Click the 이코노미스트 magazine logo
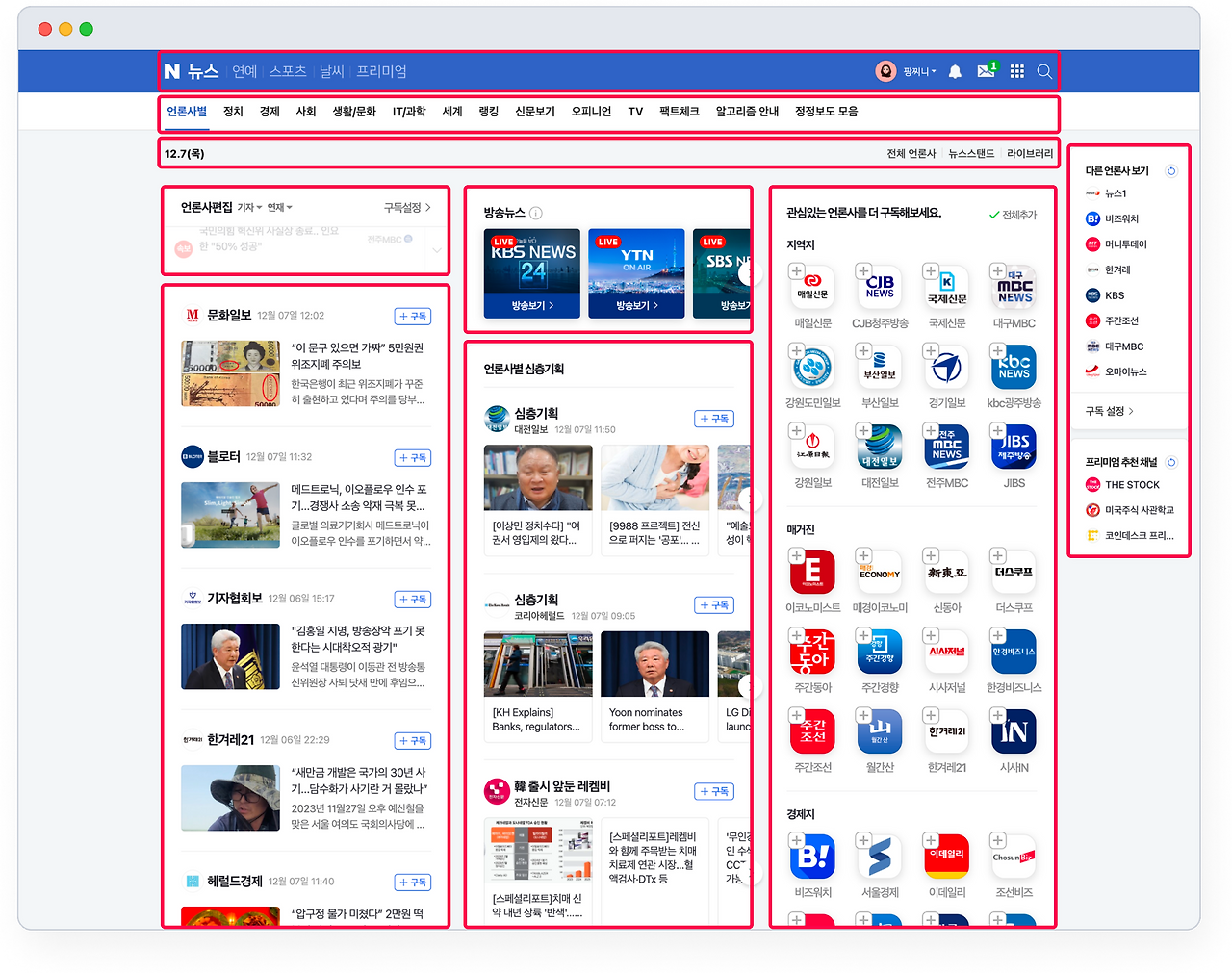1232x973 pixels. click(x=813, y=573)
